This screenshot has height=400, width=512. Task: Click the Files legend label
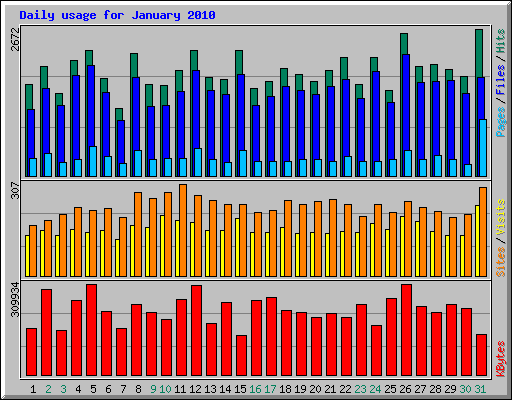tap(500, 80)
